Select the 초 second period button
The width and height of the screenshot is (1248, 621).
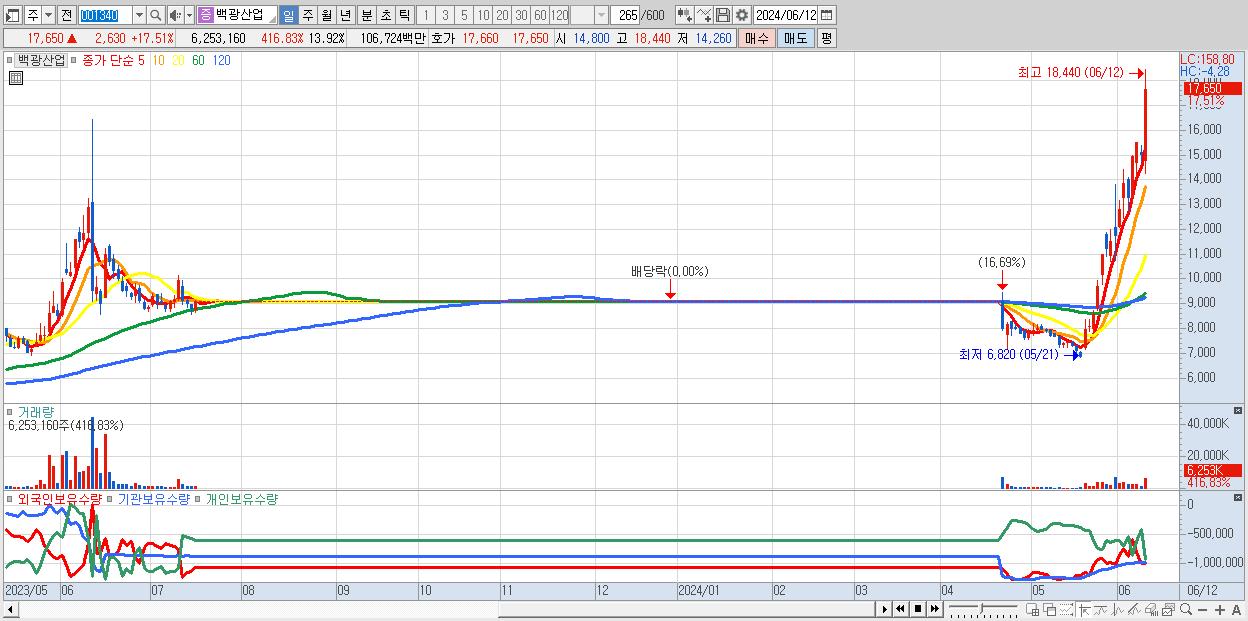click(x=385, y=15)
